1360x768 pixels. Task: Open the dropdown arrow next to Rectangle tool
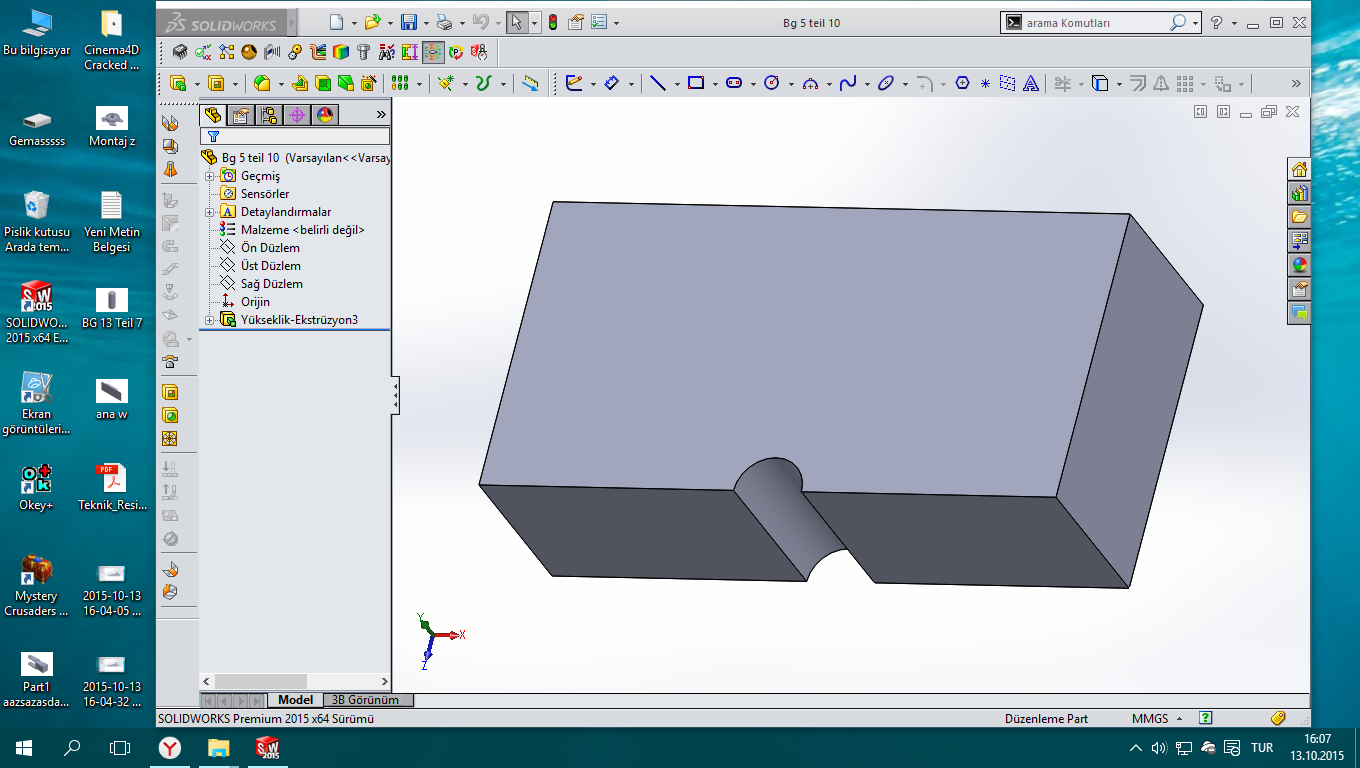[714, 84]
